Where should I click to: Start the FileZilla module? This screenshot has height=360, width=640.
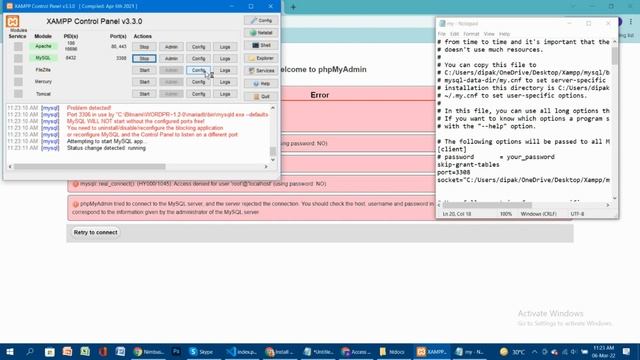coord(144,70)
